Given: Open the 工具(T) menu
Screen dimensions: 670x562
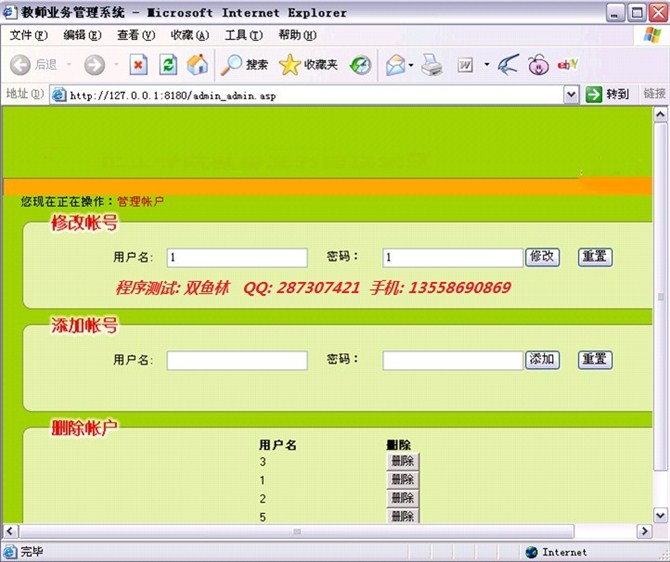Looking at the screenshot, I should (244, 35).
